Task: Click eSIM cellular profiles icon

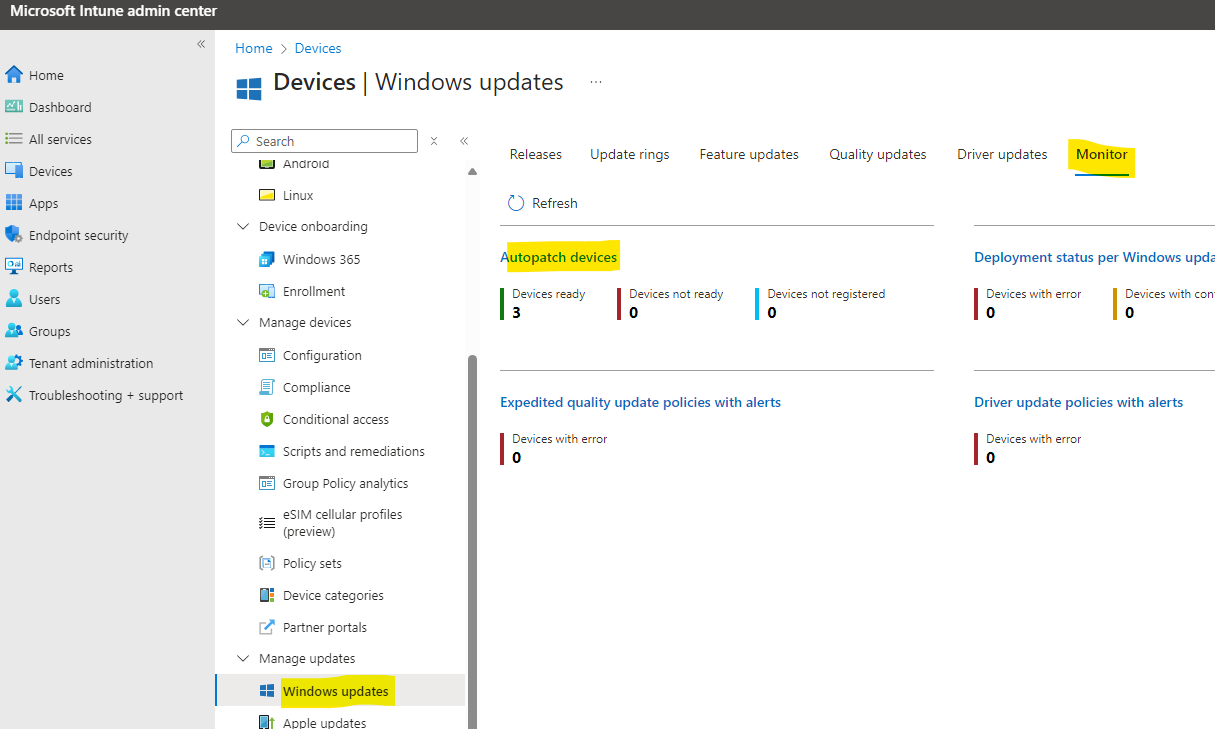Action: coord(267,523)
